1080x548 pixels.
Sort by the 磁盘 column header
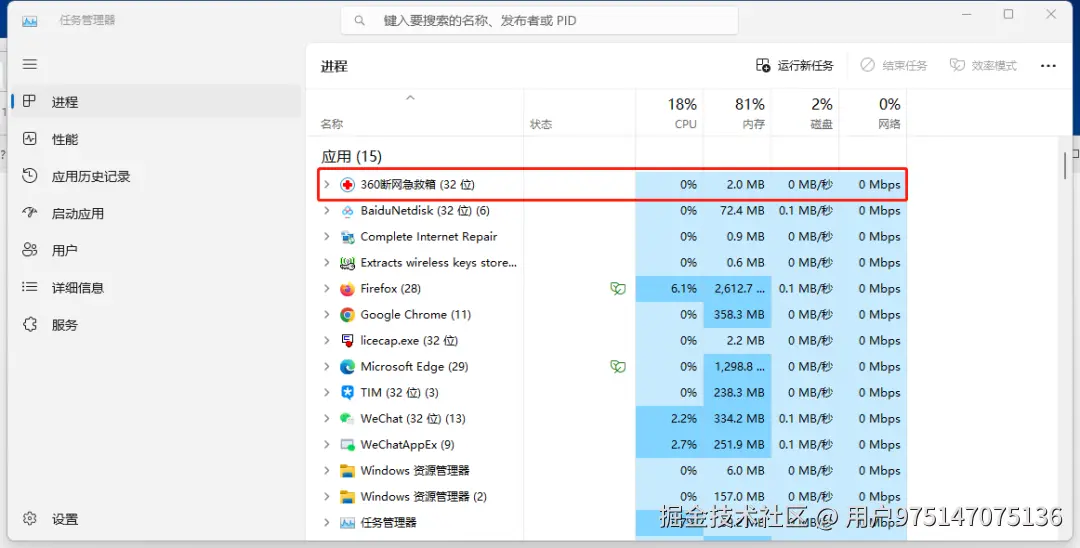tap(804, 113)
